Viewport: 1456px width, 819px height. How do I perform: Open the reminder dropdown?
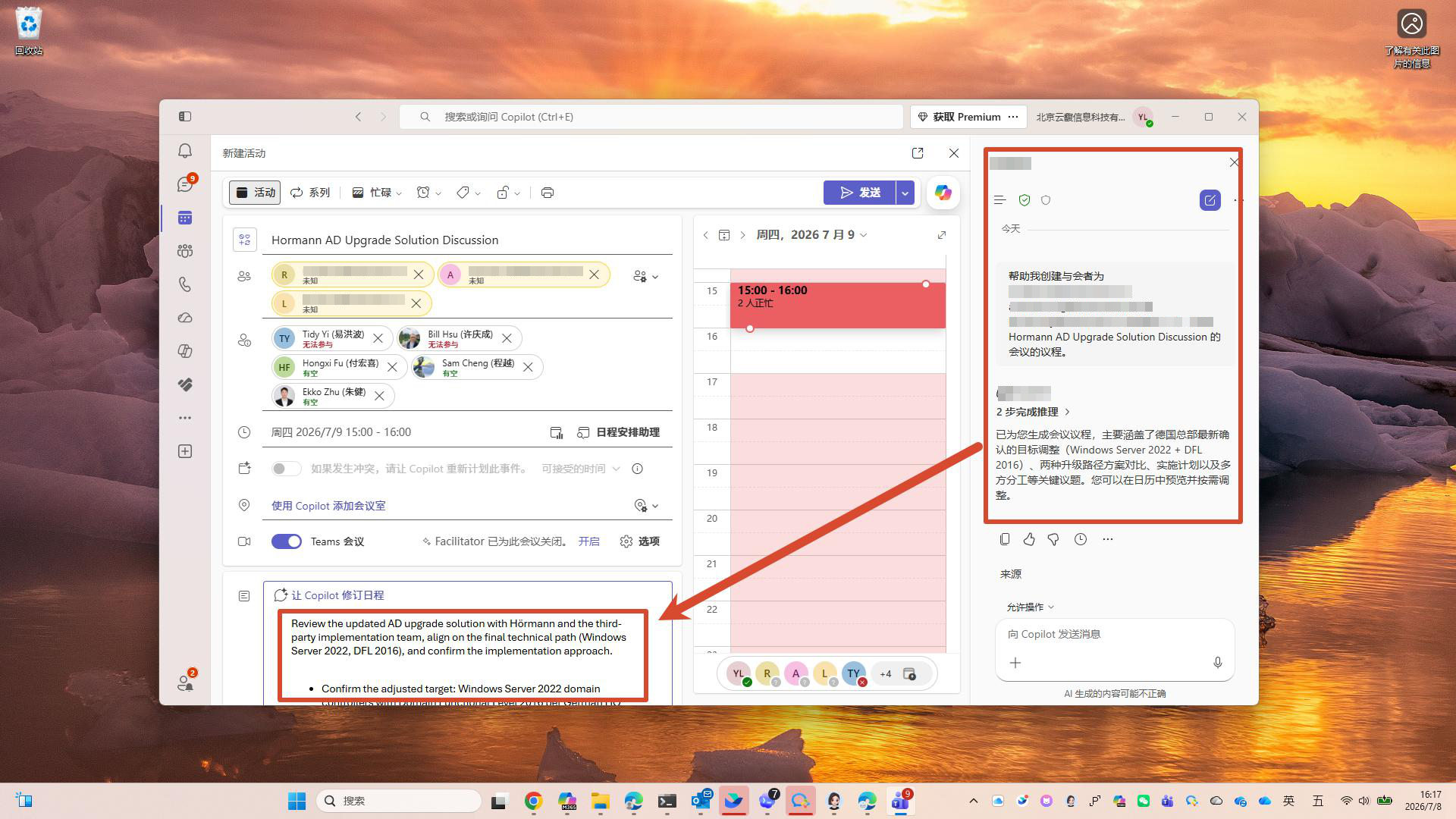[428, 193]
